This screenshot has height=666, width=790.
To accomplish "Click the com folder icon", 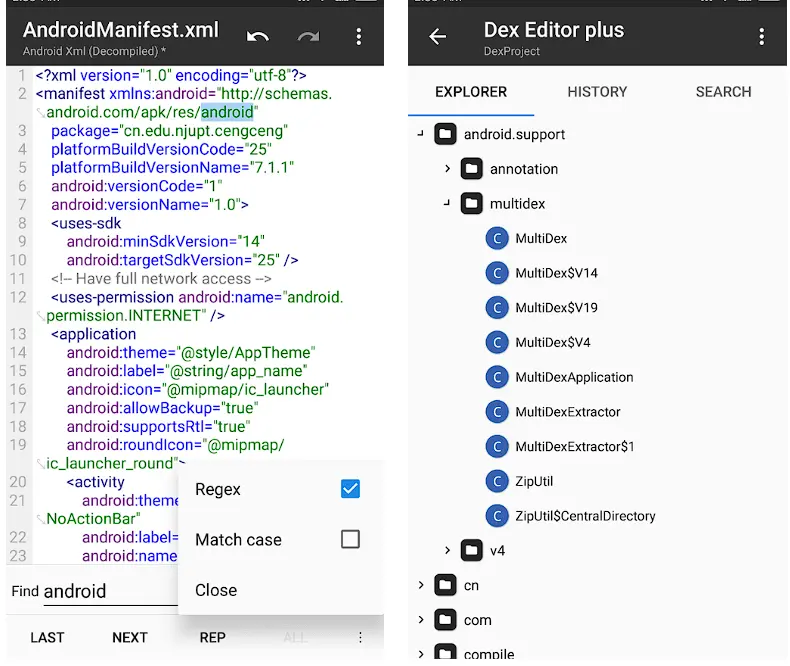I will [445, 620].
